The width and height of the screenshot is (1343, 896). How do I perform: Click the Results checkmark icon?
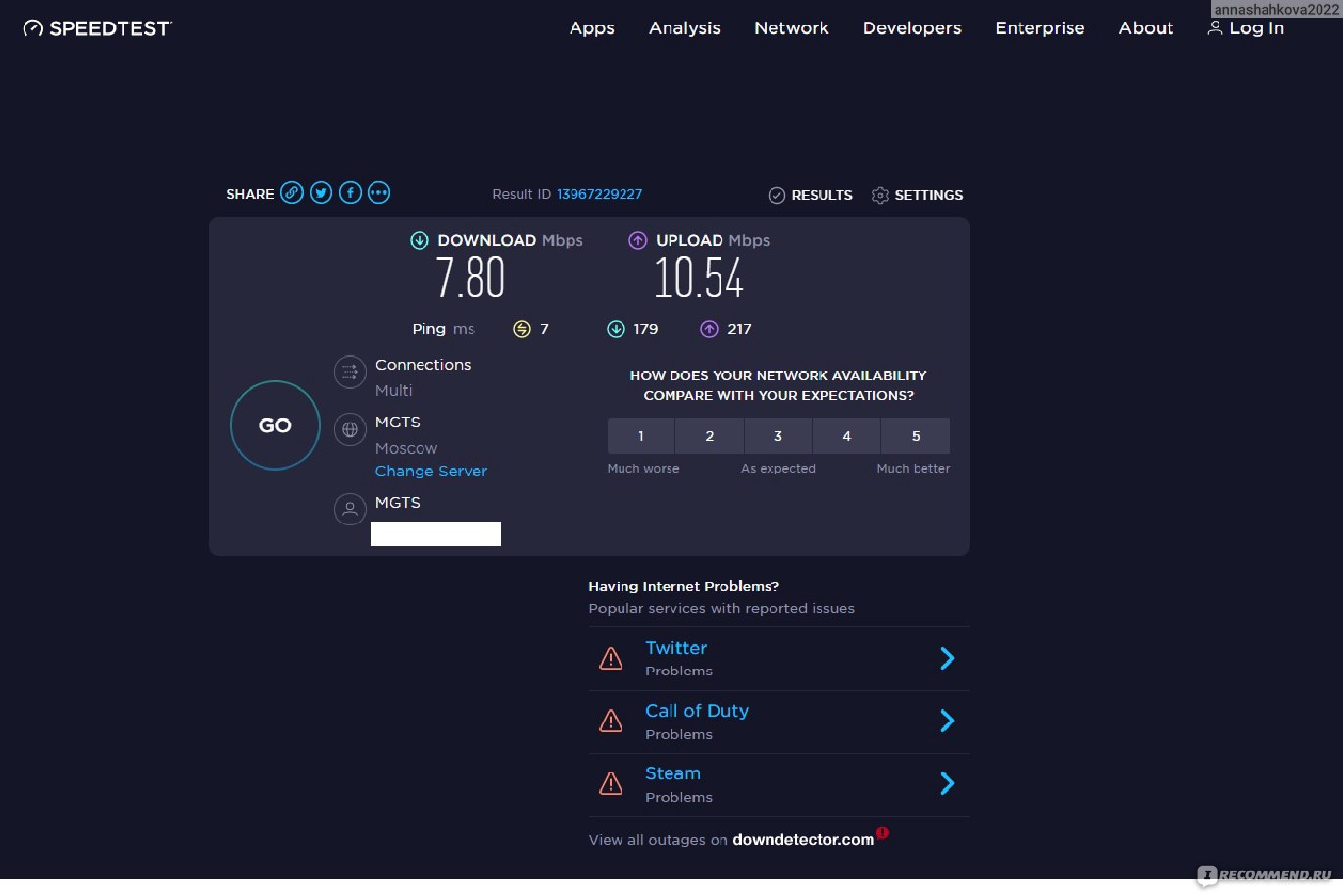coord(776,195)
